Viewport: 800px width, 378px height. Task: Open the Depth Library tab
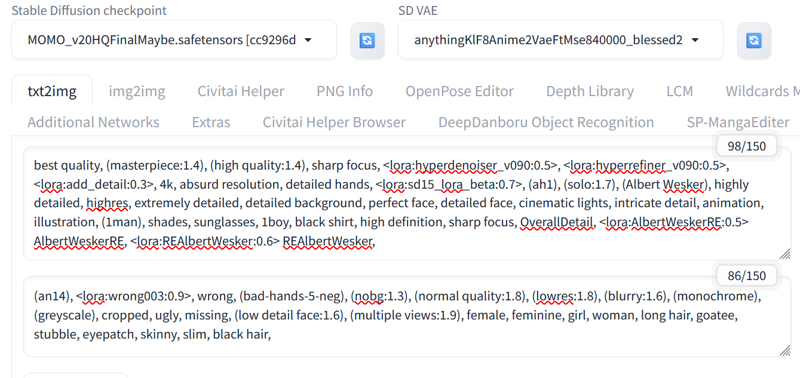[x=590, y=91]
